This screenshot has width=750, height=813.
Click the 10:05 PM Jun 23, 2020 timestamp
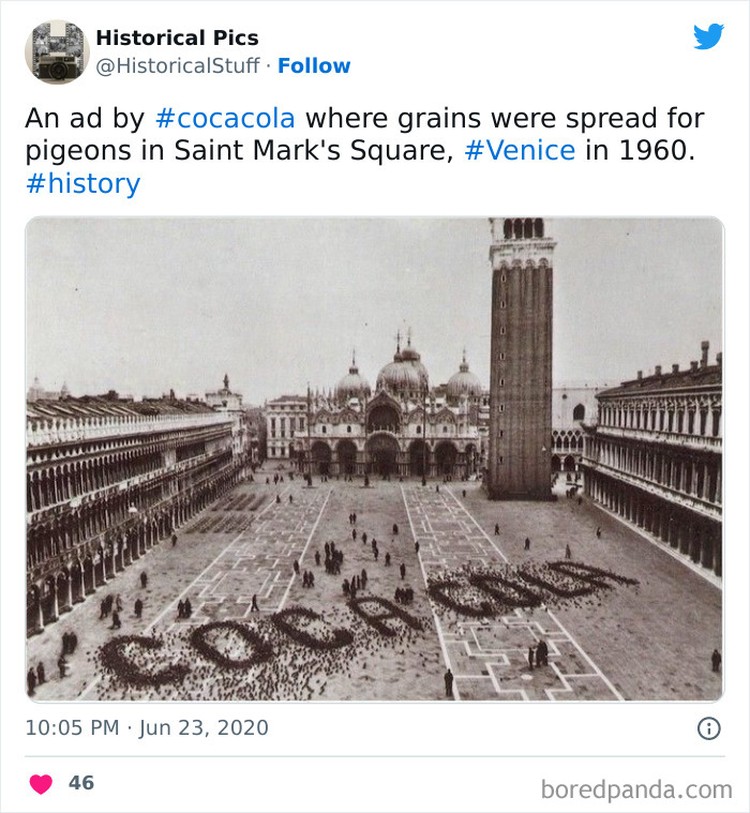(x=147, y=727)
